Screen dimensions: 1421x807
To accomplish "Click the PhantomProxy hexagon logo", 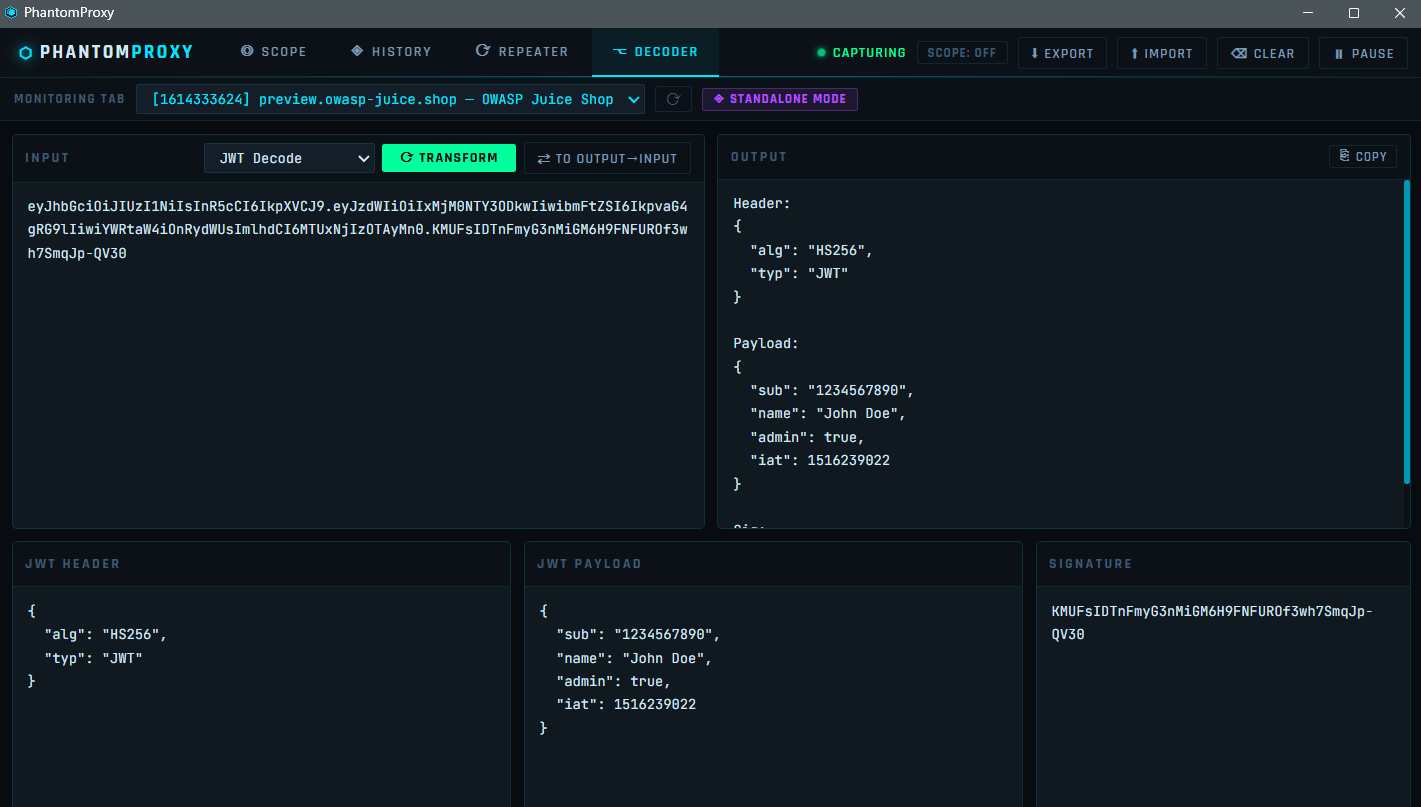I will (26, 53).
